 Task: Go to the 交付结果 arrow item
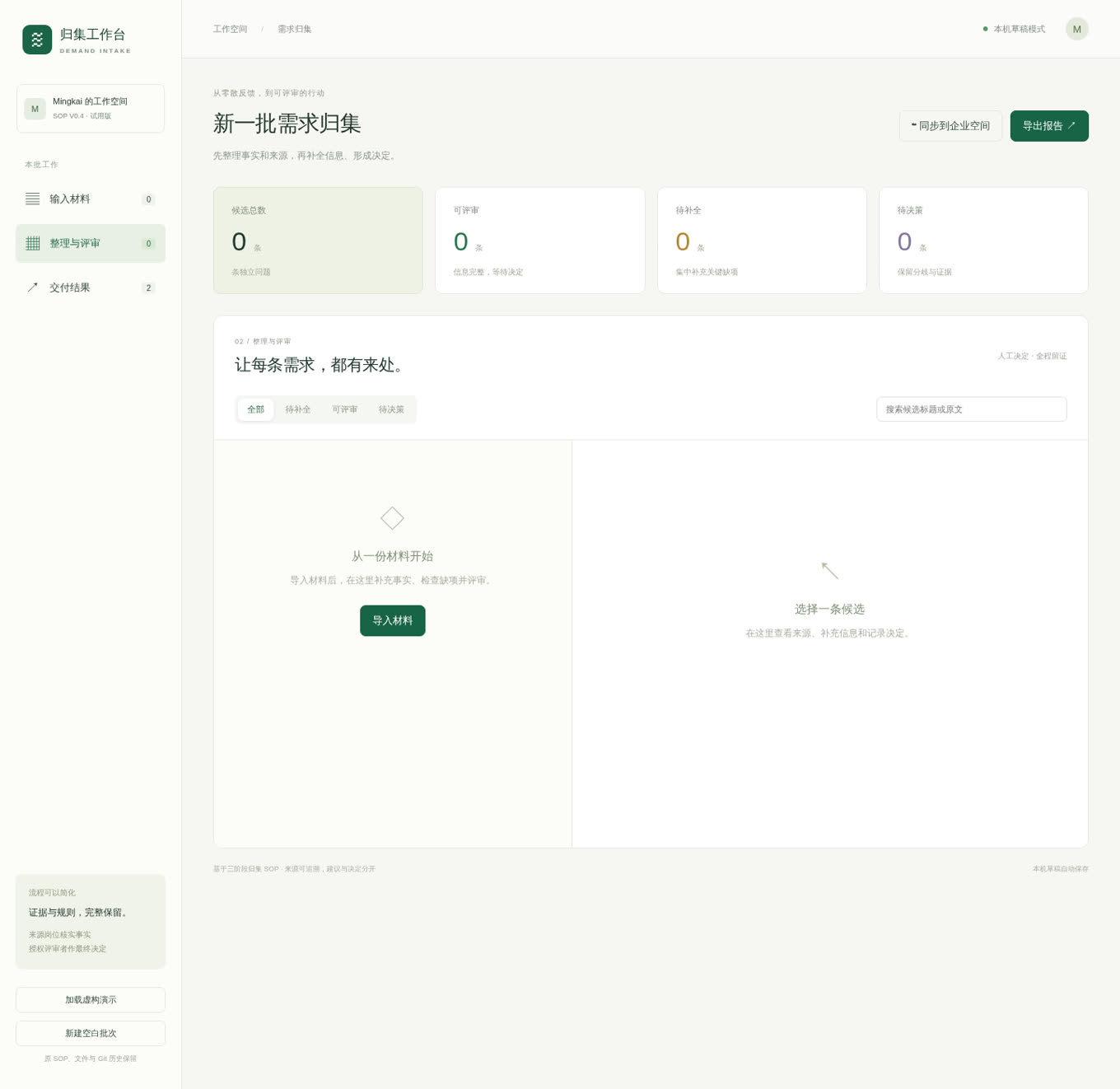pyautogui.click(x=91, y=287)
